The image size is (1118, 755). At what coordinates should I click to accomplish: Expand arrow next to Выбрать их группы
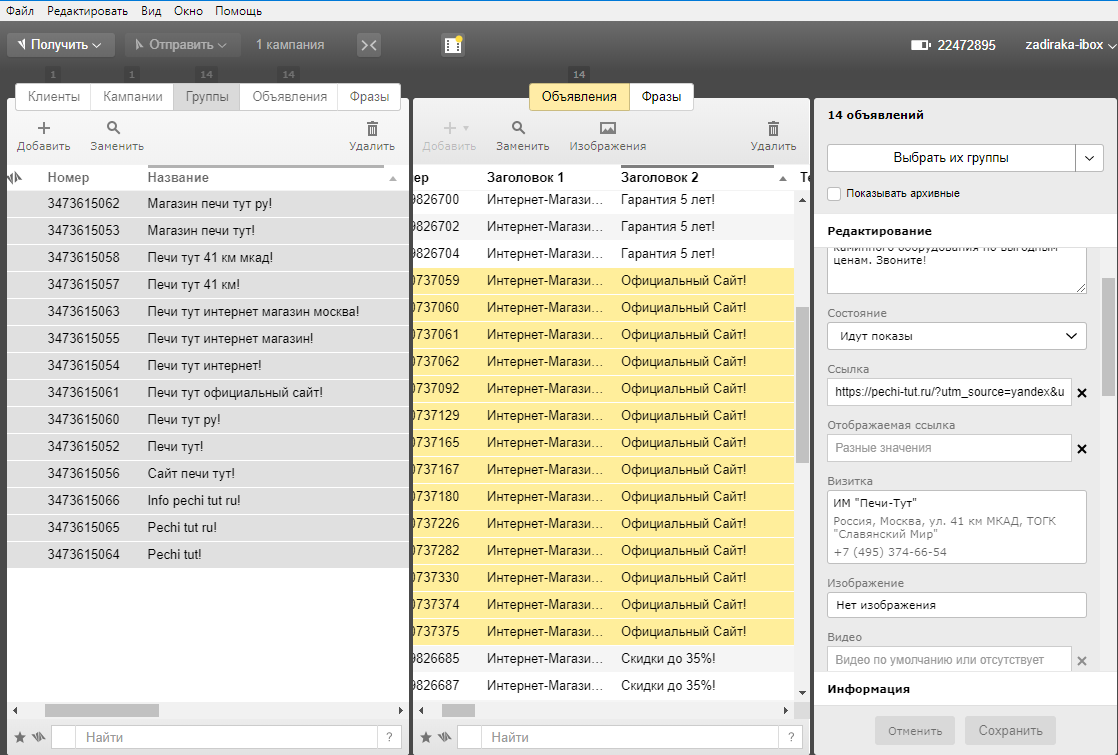tap(1089, 158)
